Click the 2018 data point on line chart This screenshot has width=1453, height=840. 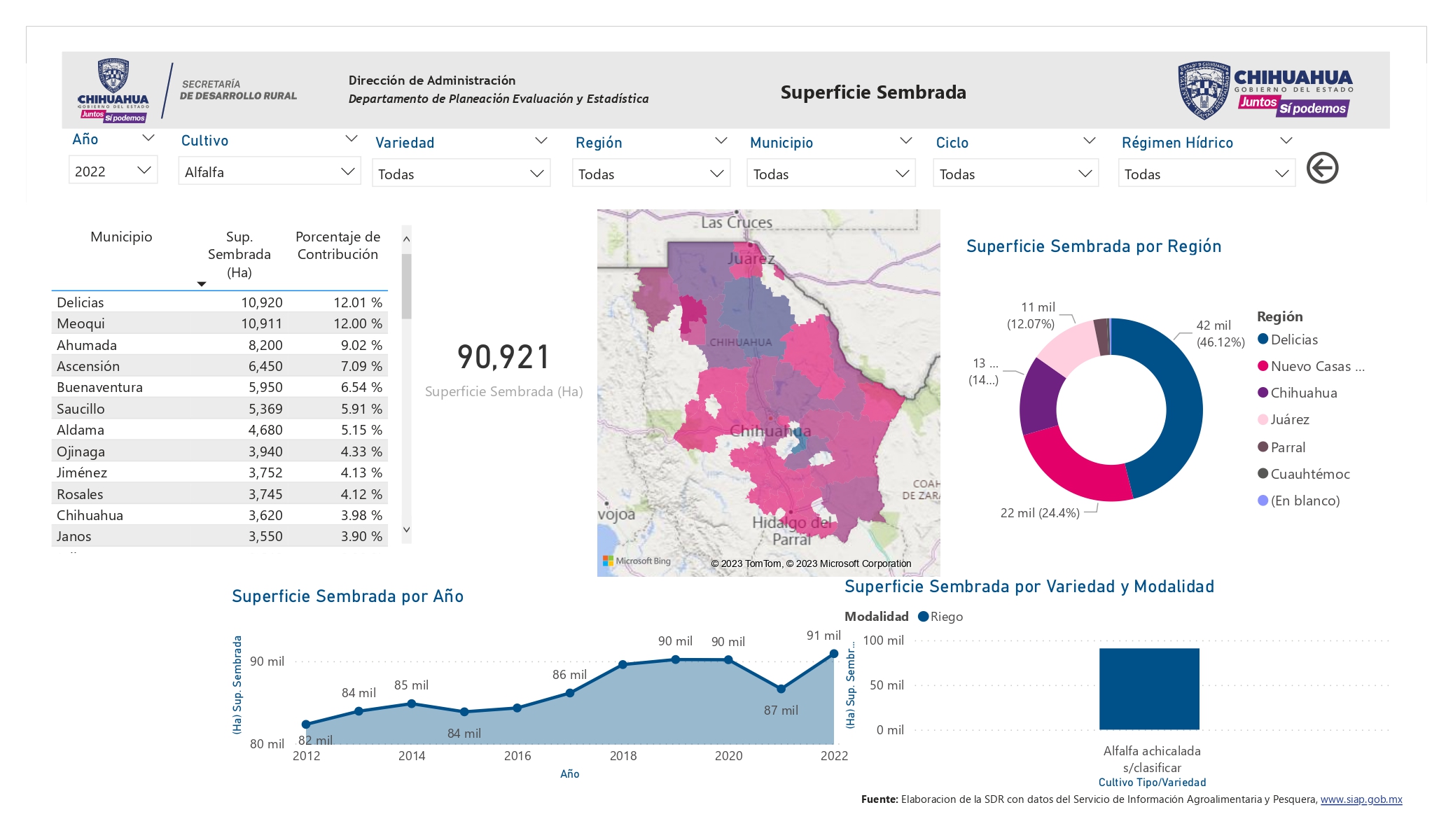(x=623, y=665)
